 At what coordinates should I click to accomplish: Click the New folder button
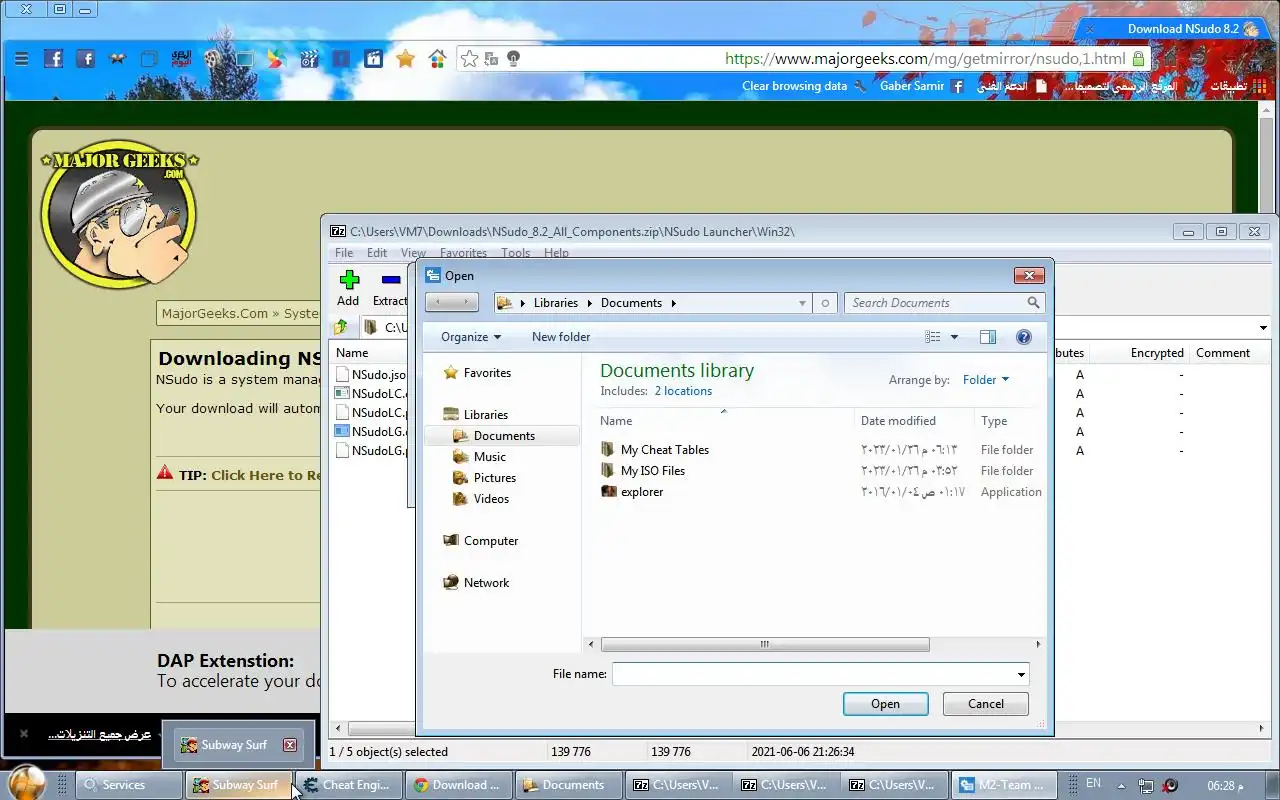pyautogui.click(x=561, y=337)
